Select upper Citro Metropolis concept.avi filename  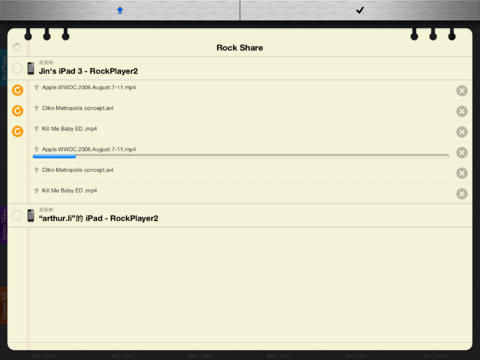(x=77, y=108)
